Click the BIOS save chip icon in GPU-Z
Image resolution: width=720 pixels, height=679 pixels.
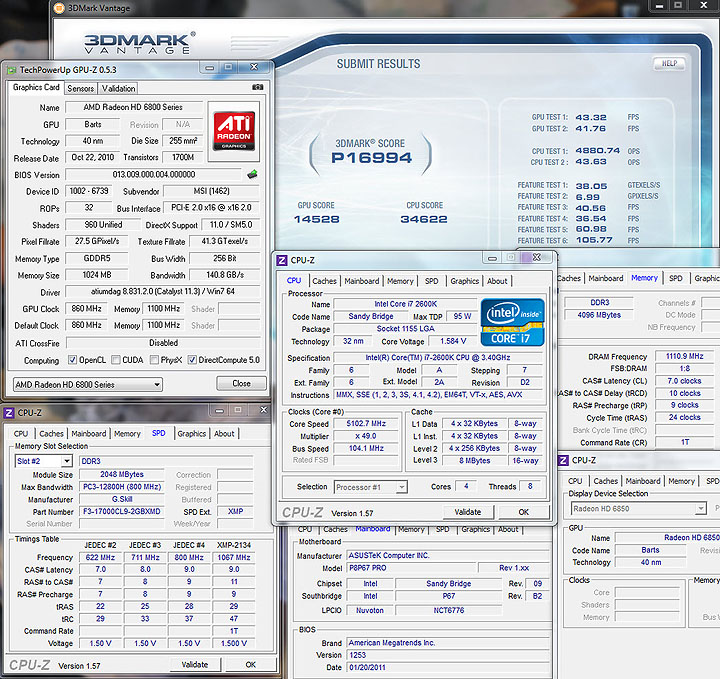252,174
